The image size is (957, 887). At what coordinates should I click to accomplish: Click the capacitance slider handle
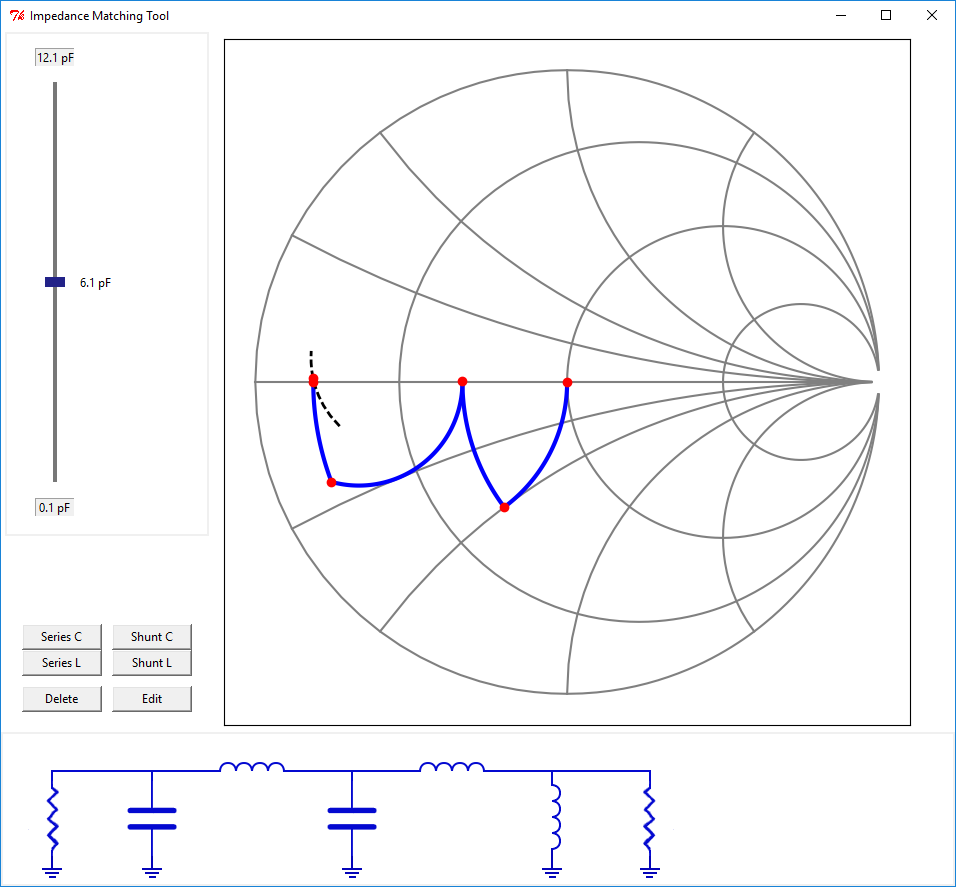(55, 282)
